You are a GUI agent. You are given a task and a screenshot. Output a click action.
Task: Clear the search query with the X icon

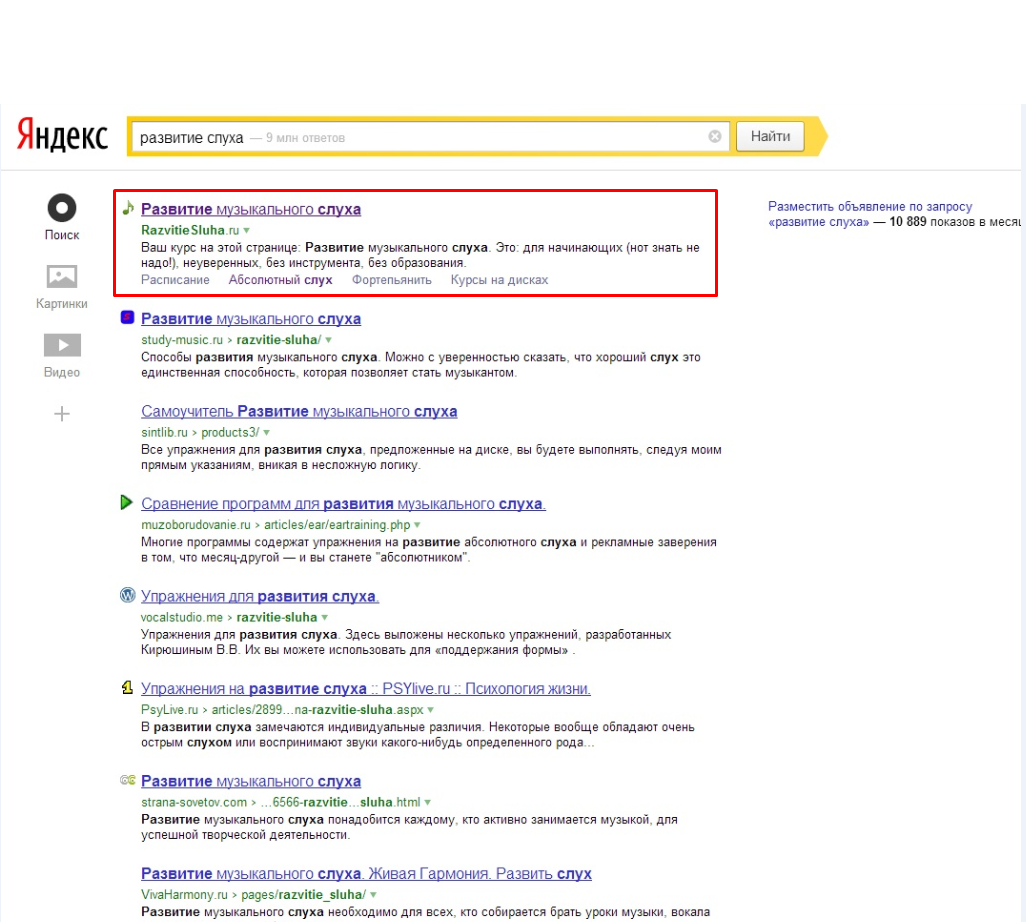pos(715,136)
